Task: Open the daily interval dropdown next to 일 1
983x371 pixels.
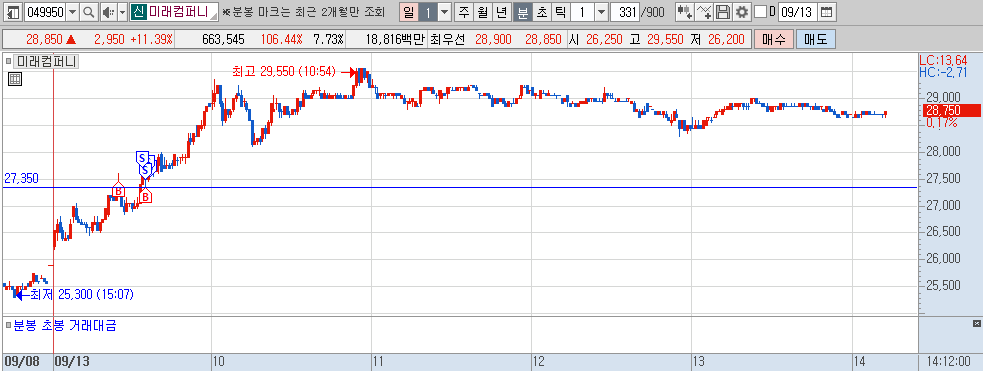Action: [444, 12]
